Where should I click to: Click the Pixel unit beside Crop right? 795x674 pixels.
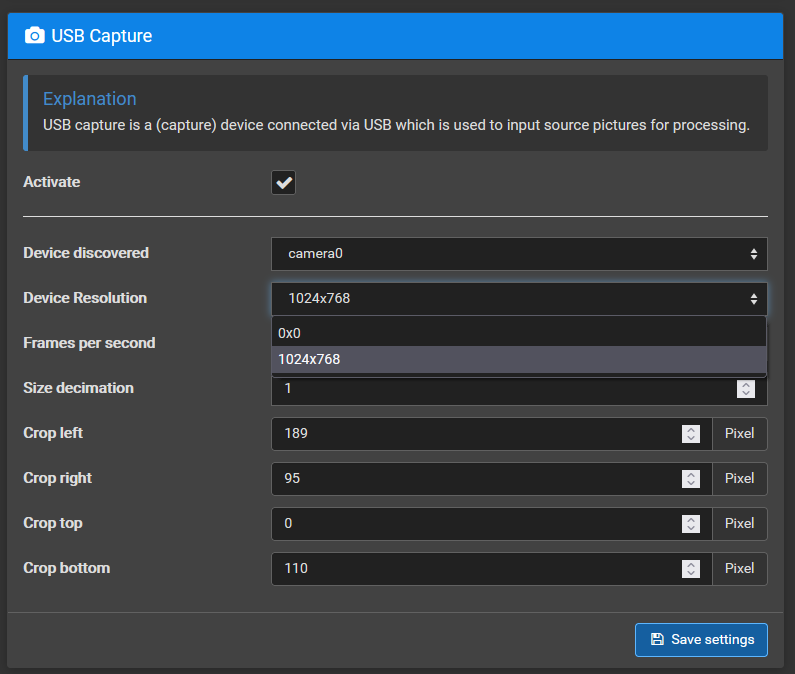(x=739, y=479)
